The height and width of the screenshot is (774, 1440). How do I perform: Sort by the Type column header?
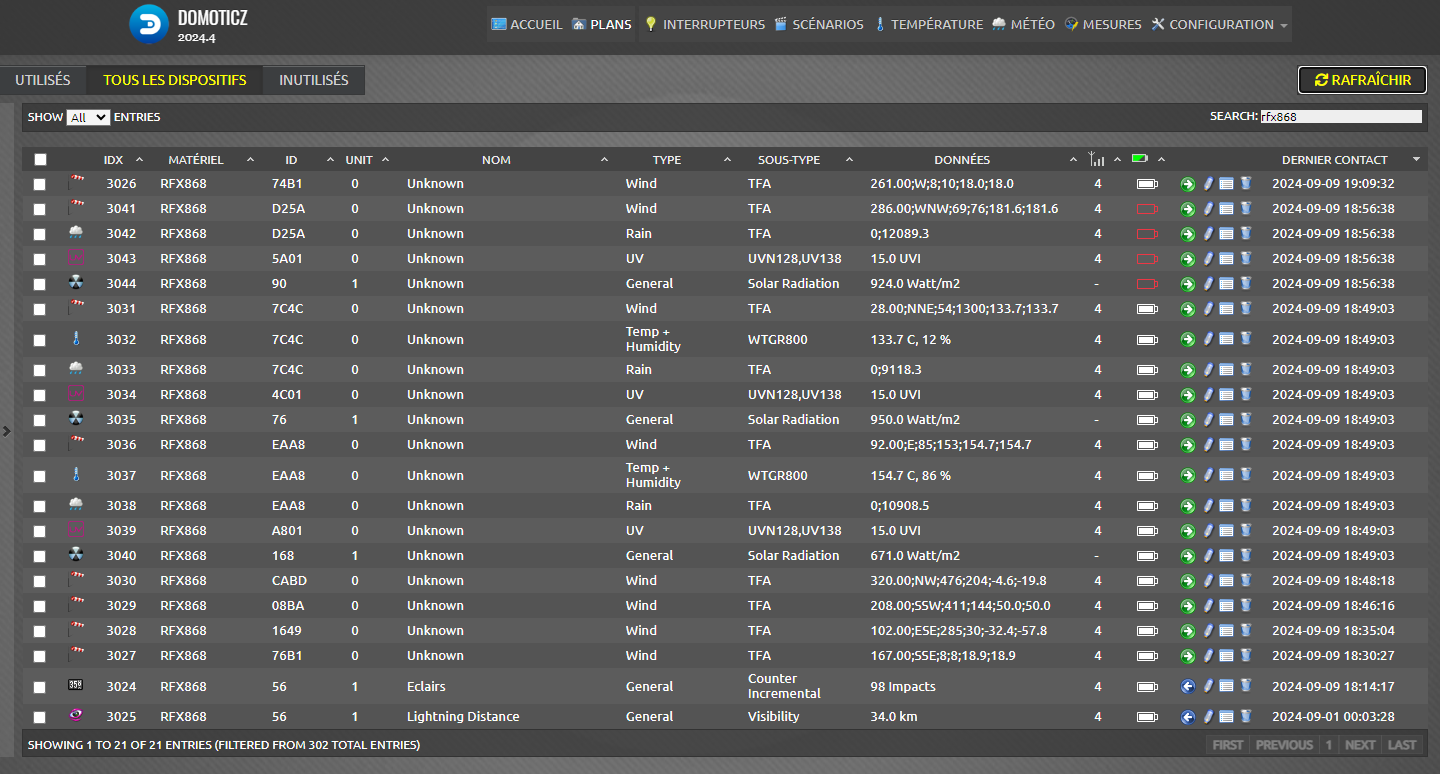click(x=667, y=160)
